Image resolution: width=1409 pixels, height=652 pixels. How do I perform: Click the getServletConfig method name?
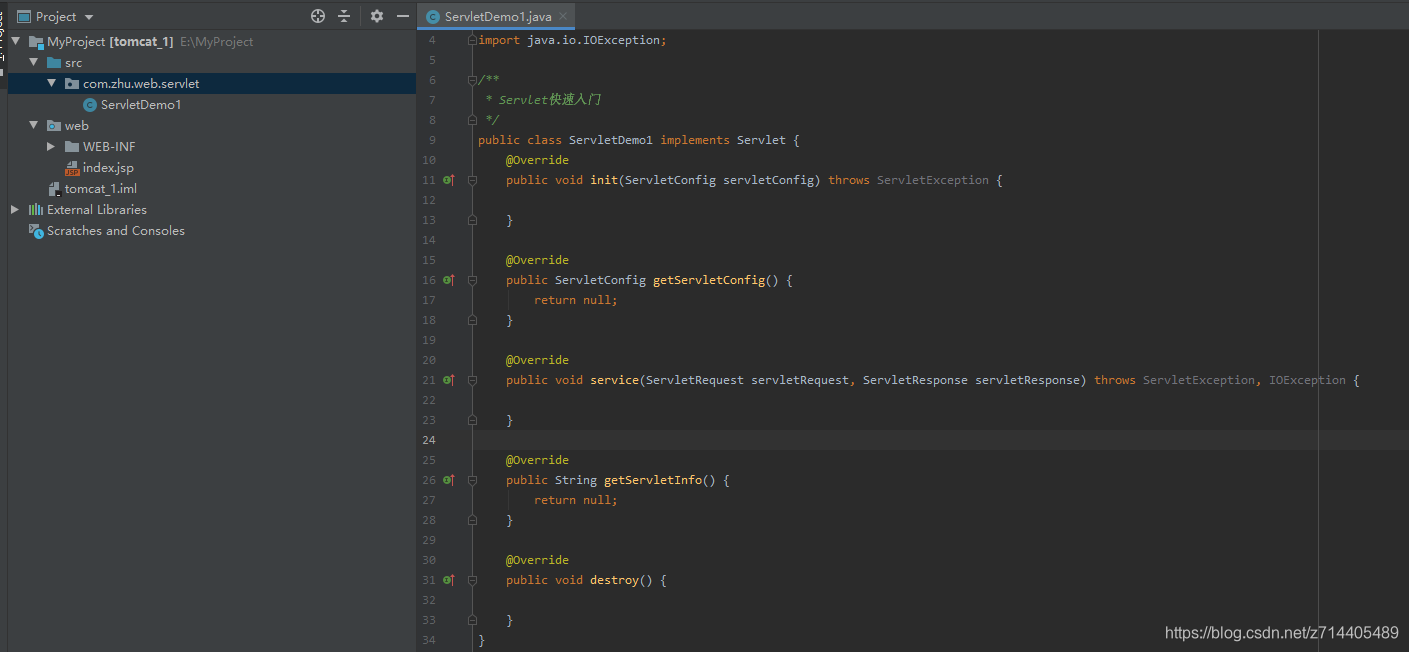(x=709, y=280)
